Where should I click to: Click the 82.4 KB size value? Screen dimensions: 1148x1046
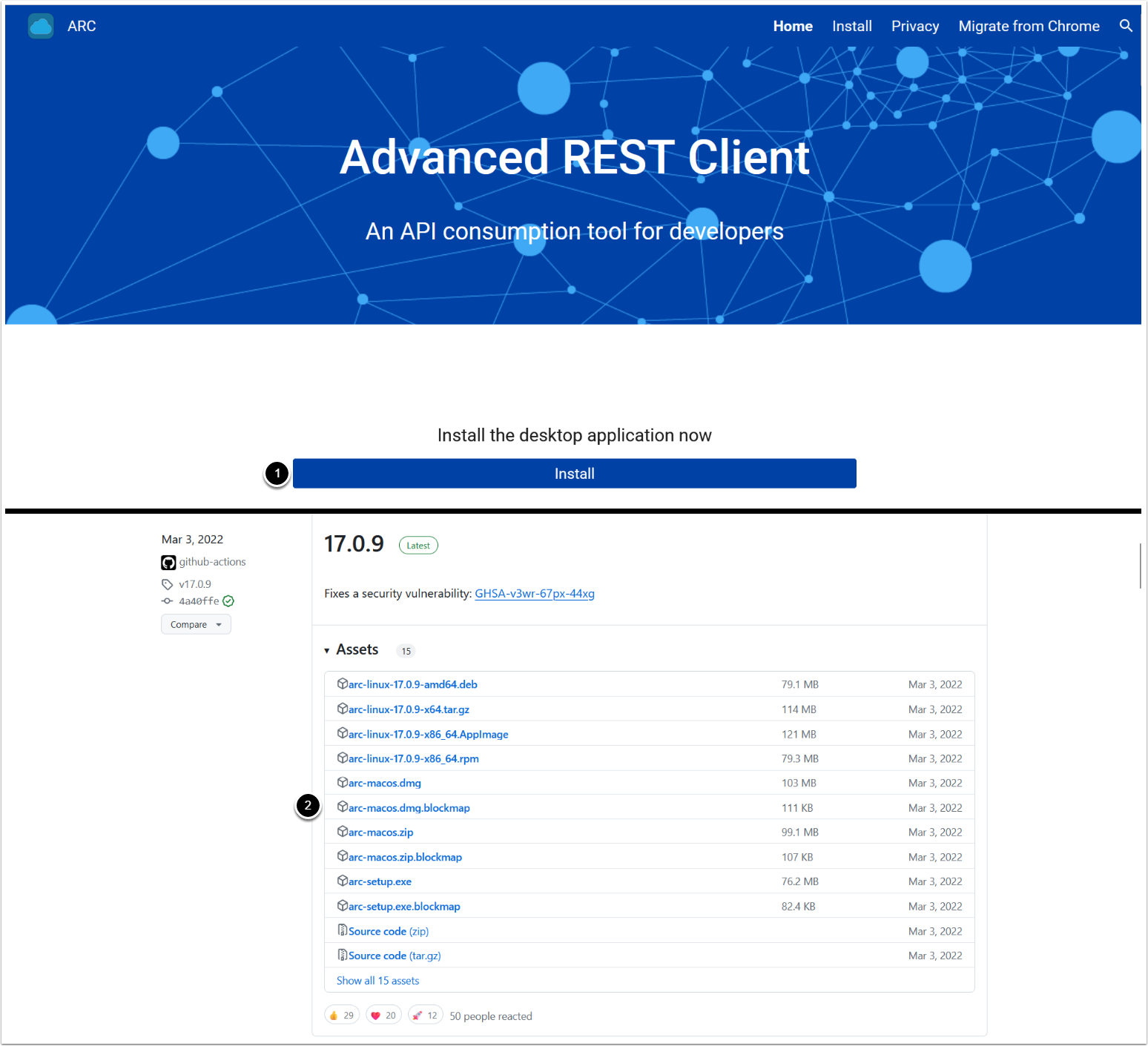tap(798, 907)
